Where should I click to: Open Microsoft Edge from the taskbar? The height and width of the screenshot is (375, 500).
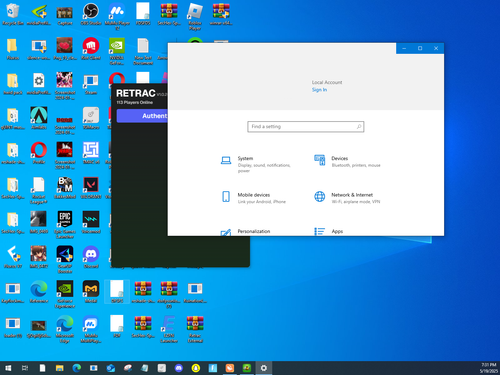point(77,368)
